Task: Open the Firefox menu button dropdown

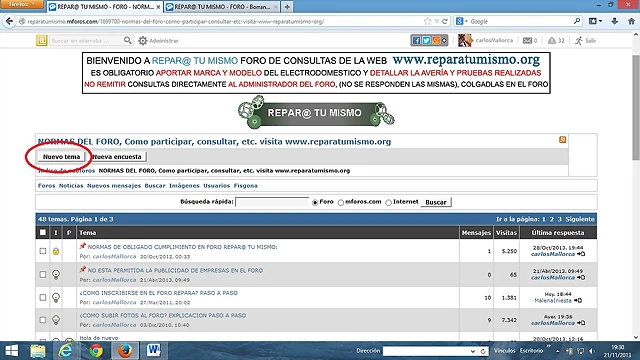Action: (22, 4)
